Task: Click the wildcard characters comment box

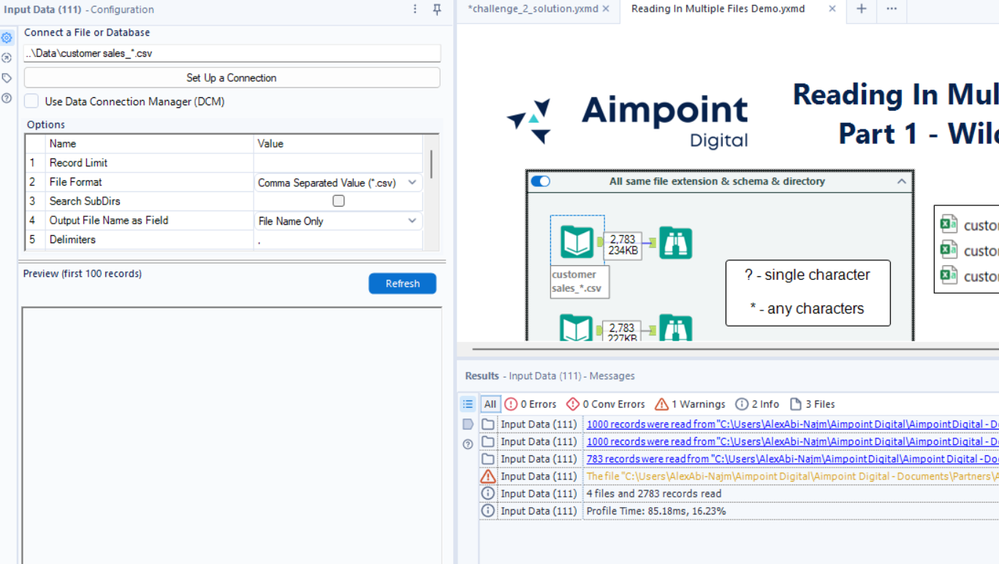Action: (x=808, y=293)
